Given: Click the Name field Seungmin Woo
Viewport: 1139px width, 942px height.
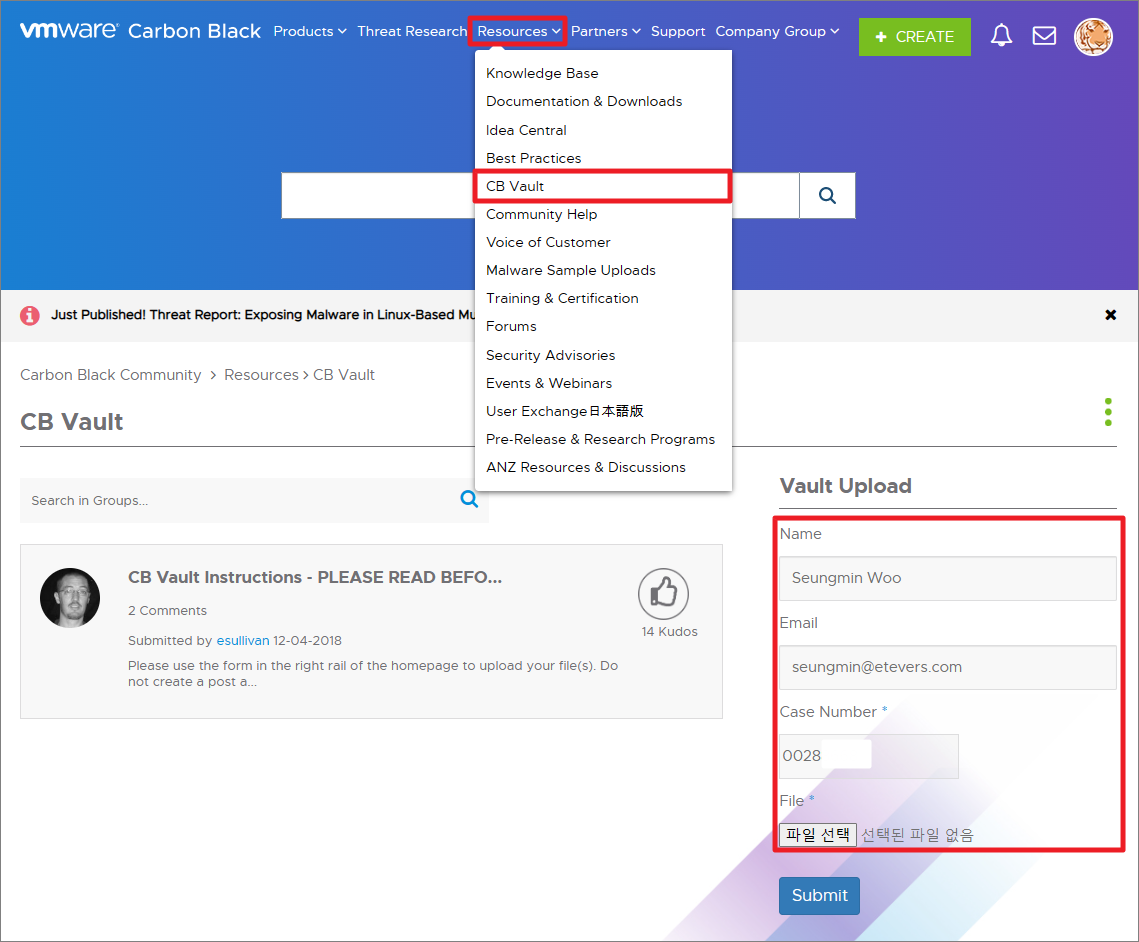Looking at the screenshot, I should 948,578.
